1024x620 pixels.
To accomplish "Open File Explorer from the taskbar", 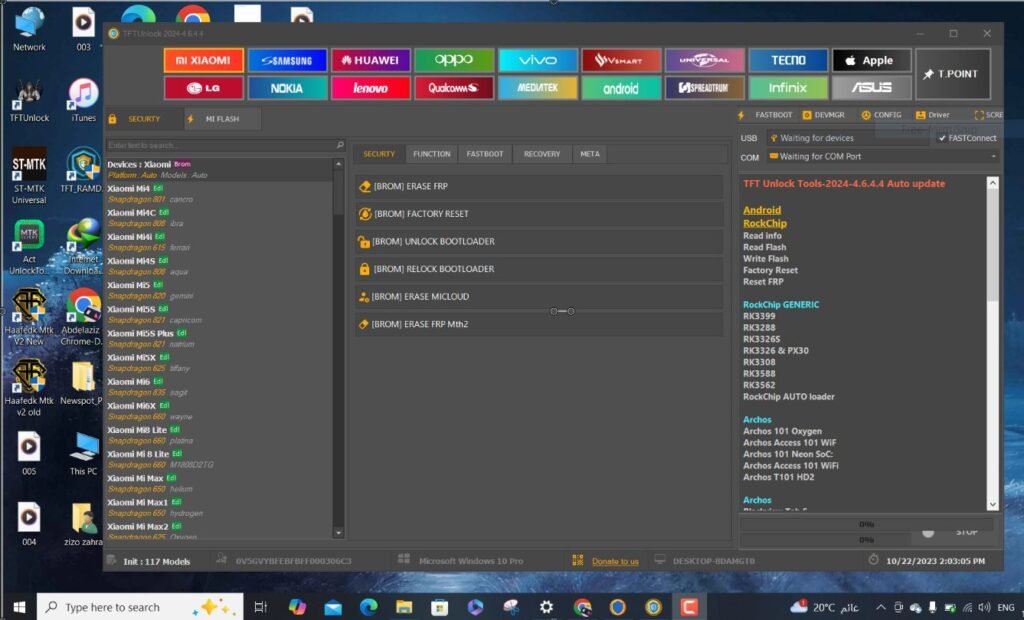I will (404, 607).
